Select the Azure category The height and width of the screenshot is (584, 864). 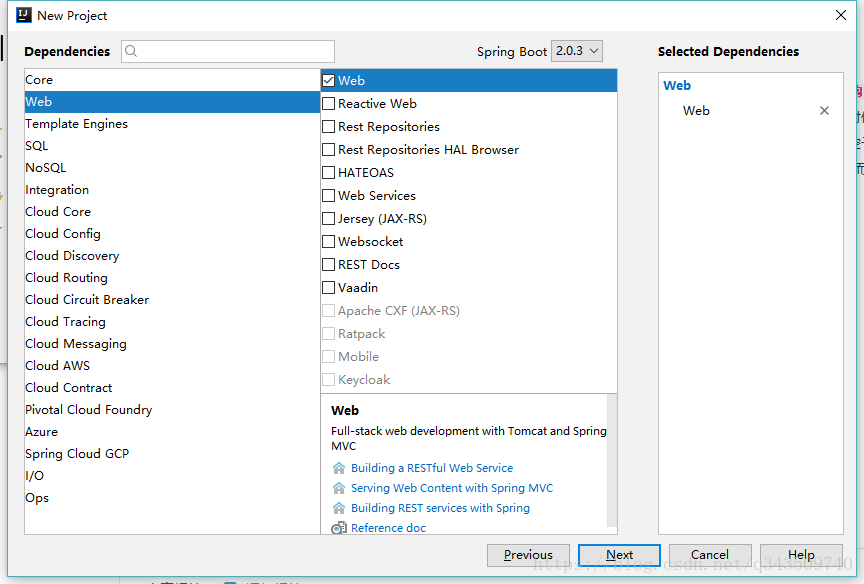(x=172, y=432)
